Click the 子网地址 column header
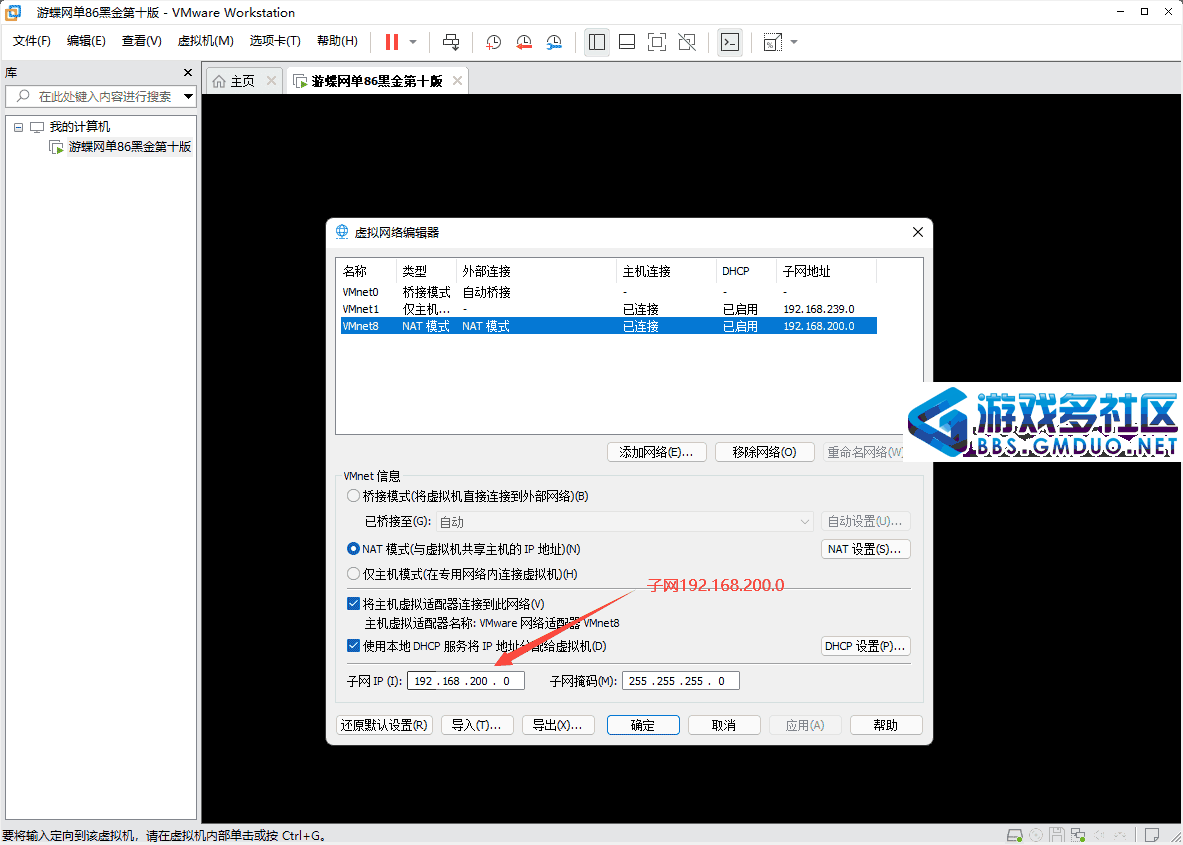Viewport: 1183px width, 845px height. (x=826, y=271)
